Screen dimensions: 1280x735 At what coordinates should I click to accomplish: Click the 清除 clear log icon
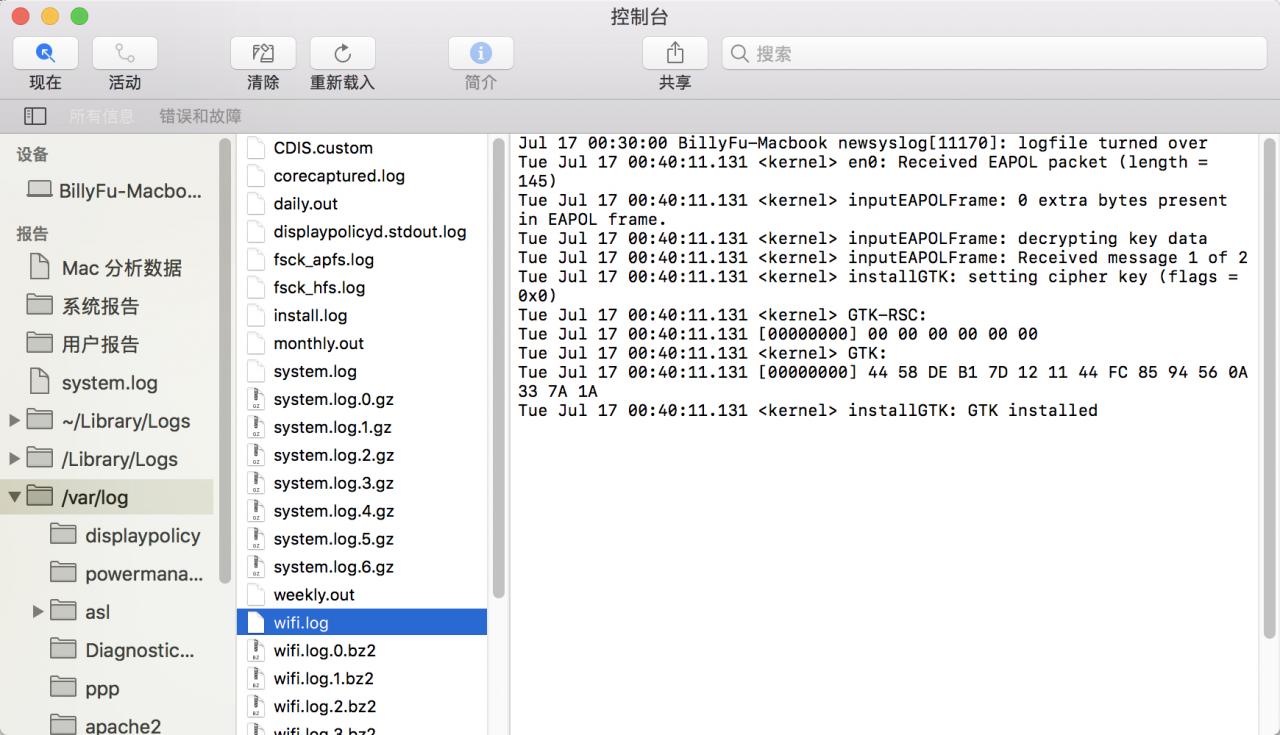[262, 52]
